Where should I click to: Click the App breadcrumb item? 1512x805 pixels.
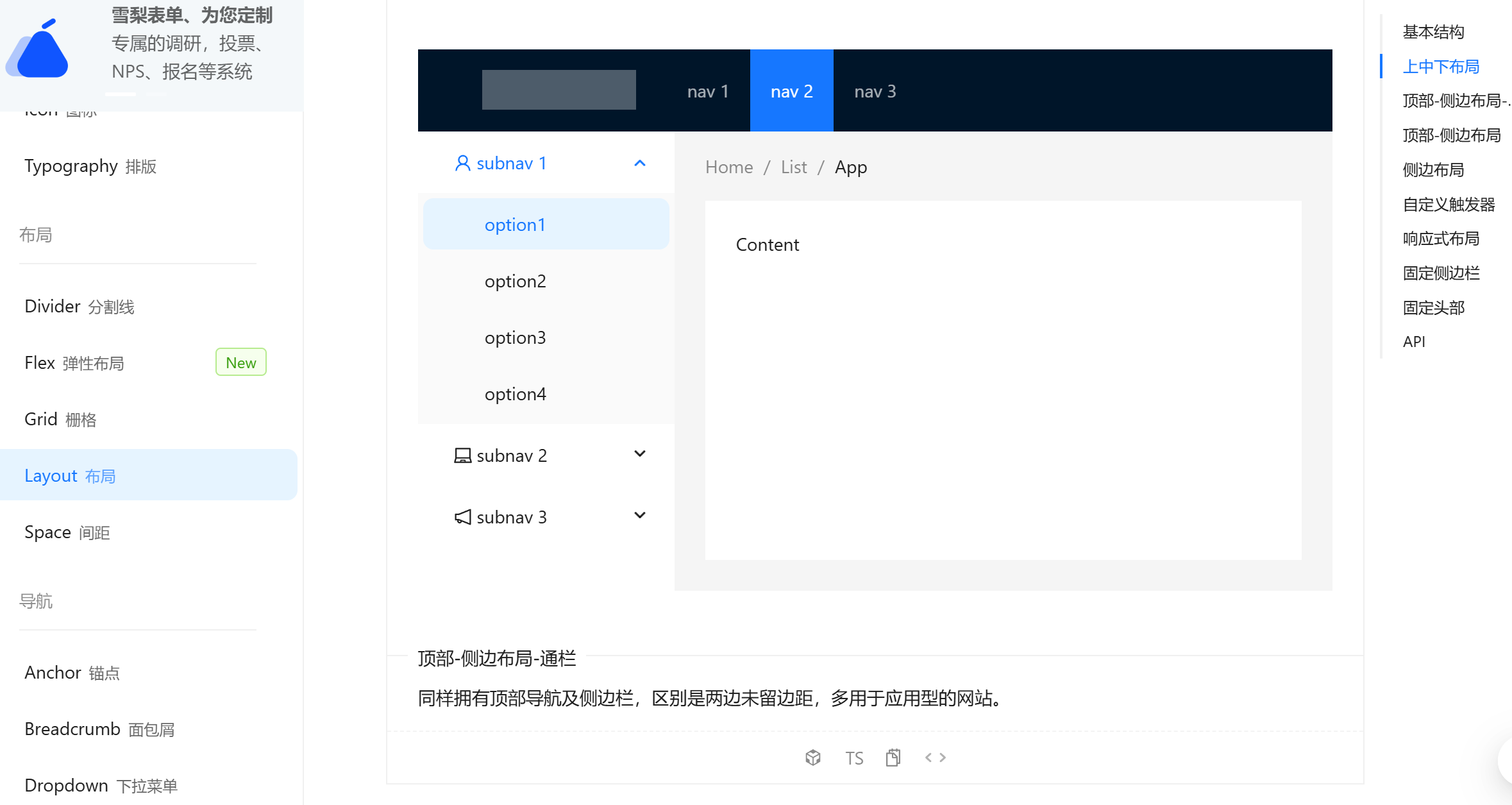pos(851,167)
